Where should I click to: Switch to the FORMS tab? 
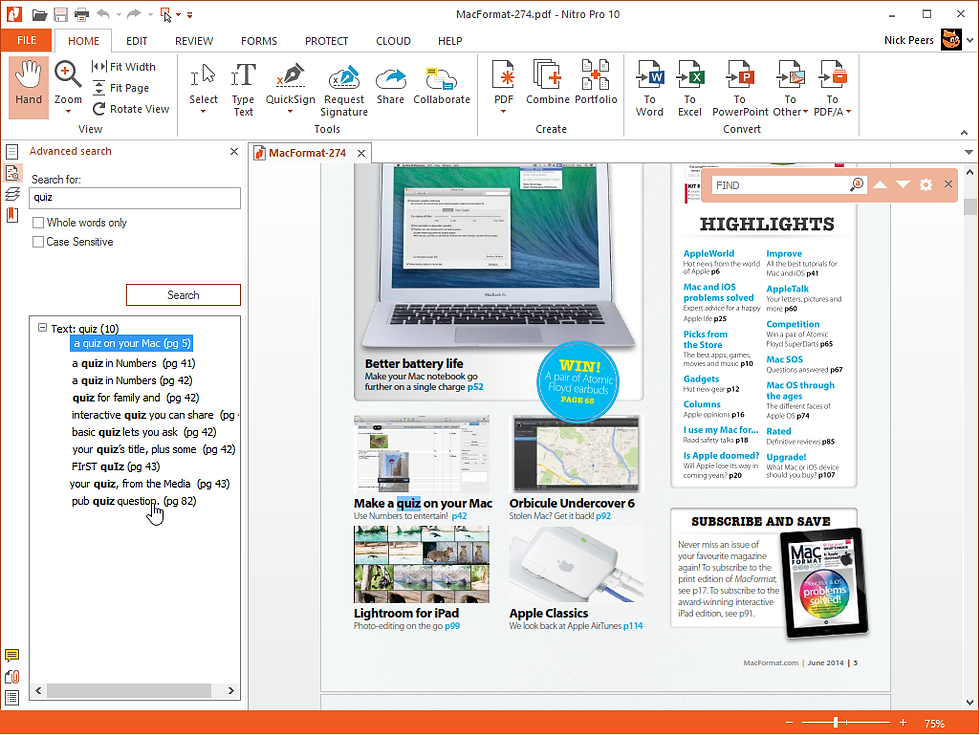coord(259,41)
